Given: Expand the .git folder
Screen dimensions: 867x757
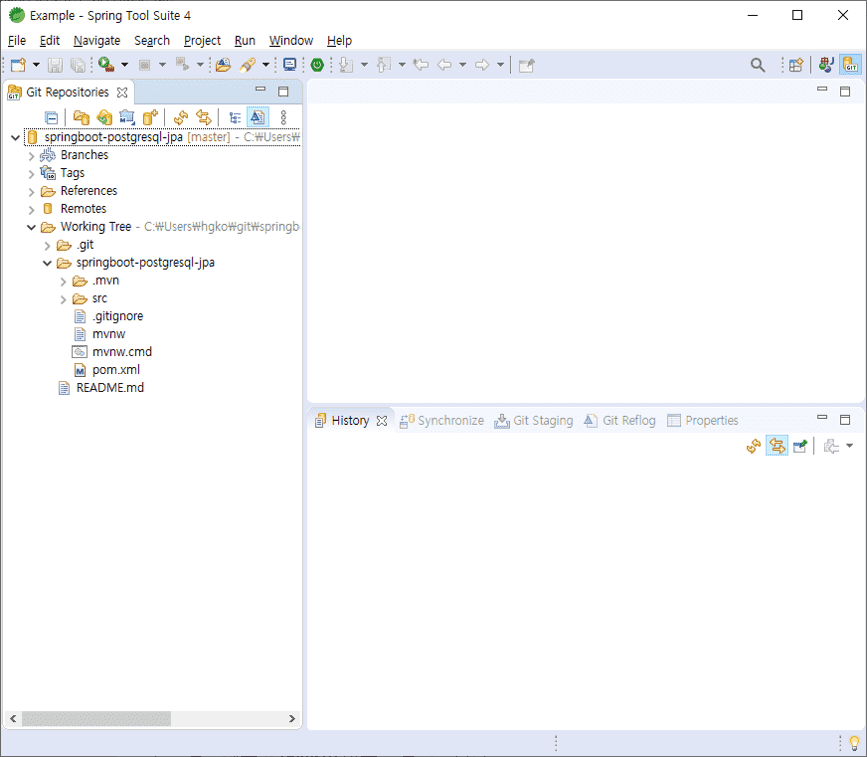Looking at the screenshot, I should (48, 246).
